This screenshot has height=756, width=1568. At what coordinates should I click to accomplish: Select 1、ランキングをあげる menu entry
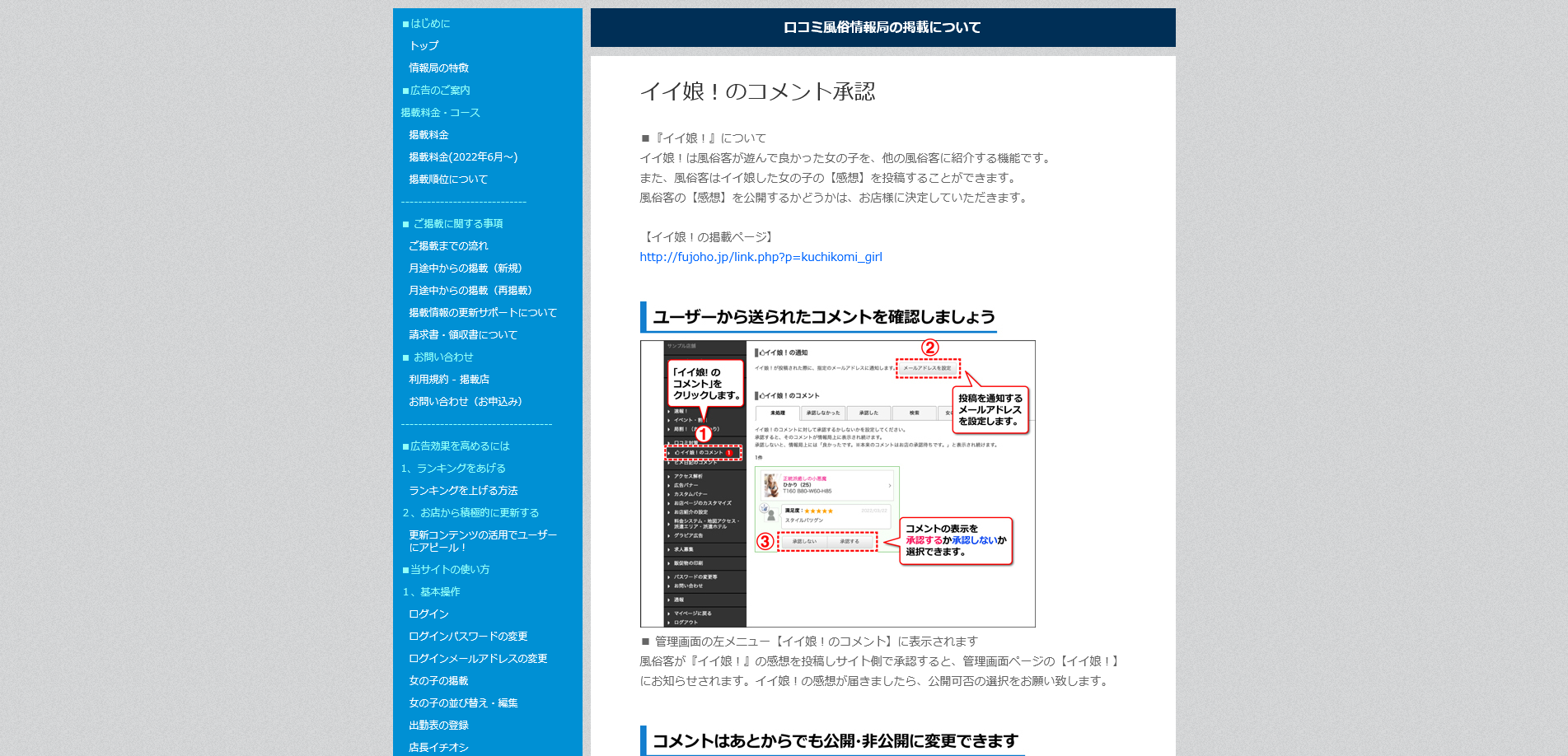point(453,468)
